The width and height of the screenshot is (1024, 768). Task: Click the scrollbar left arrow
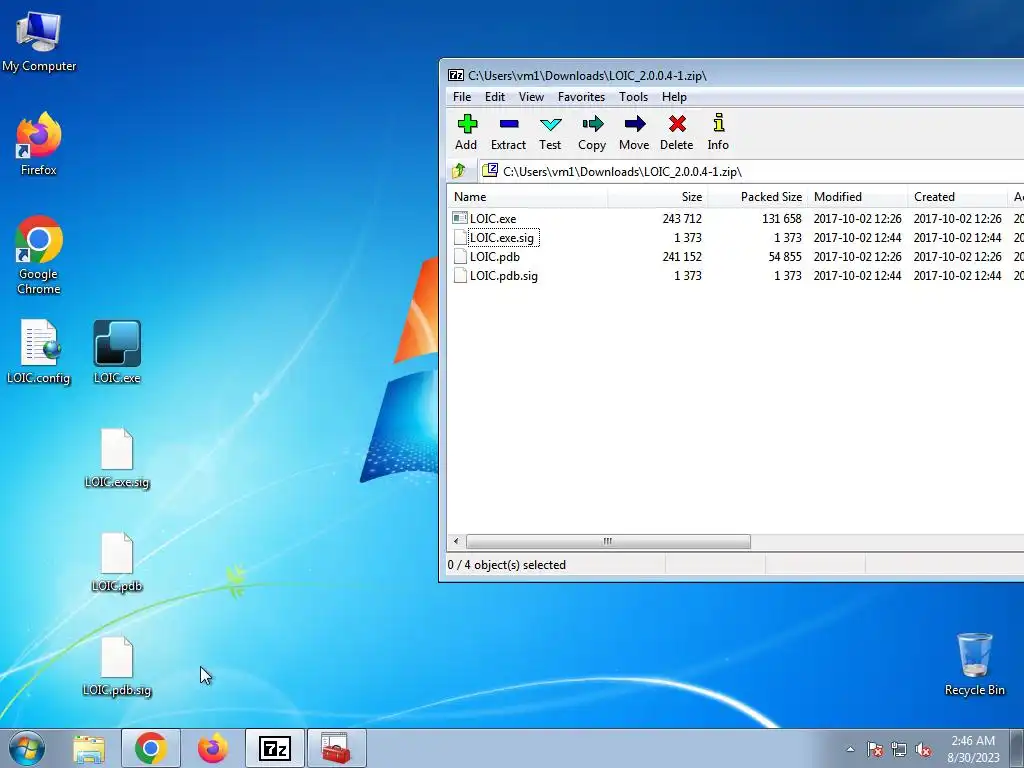(x=456, y=541)
